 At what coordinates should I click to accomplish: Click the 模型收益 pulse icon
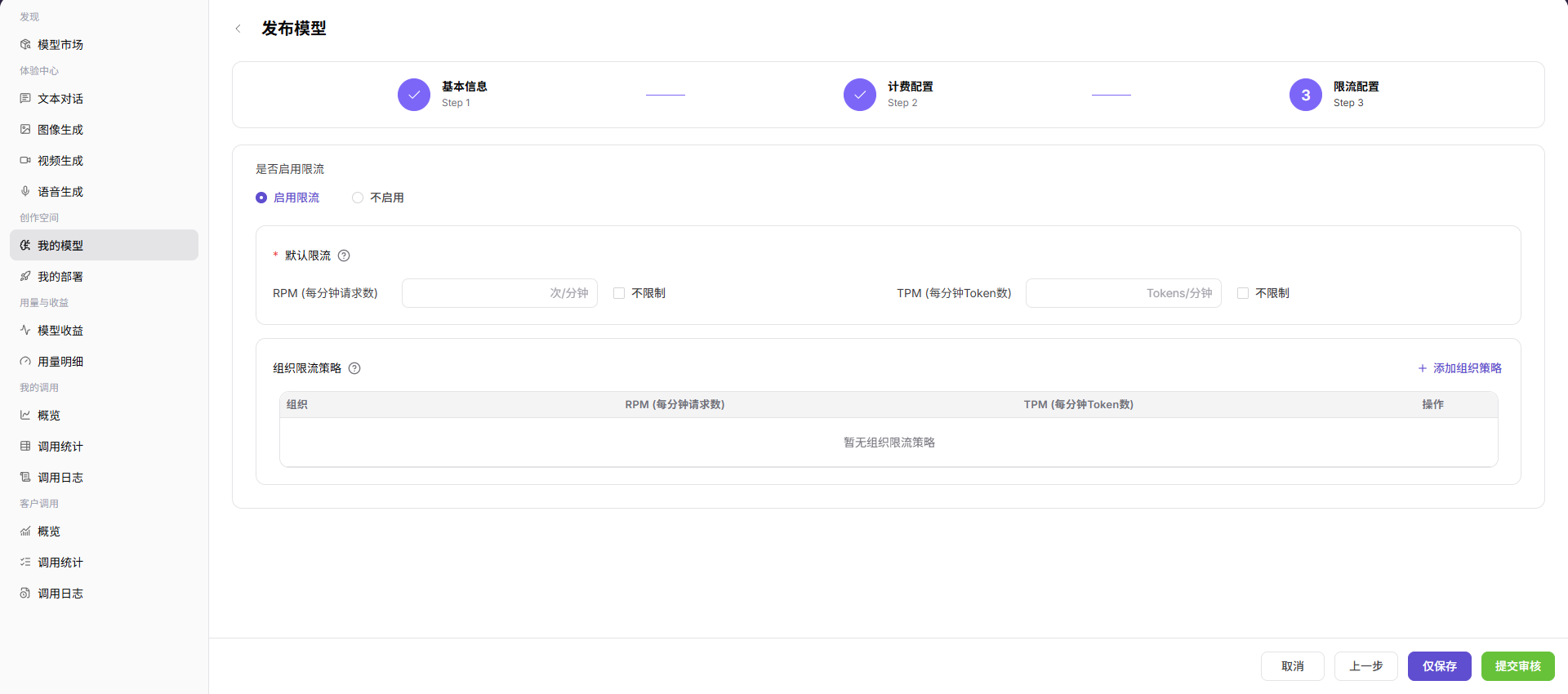click(x=25, y=330)
